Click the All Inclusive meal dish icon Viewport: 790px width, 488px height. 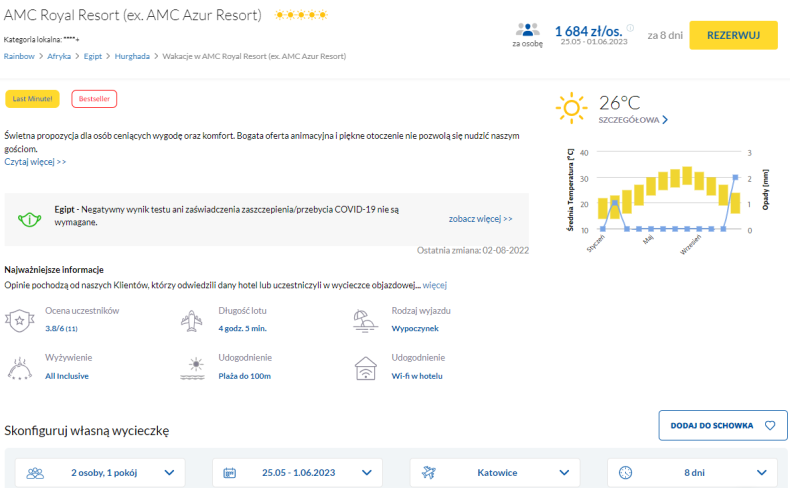tap(20, 369)
